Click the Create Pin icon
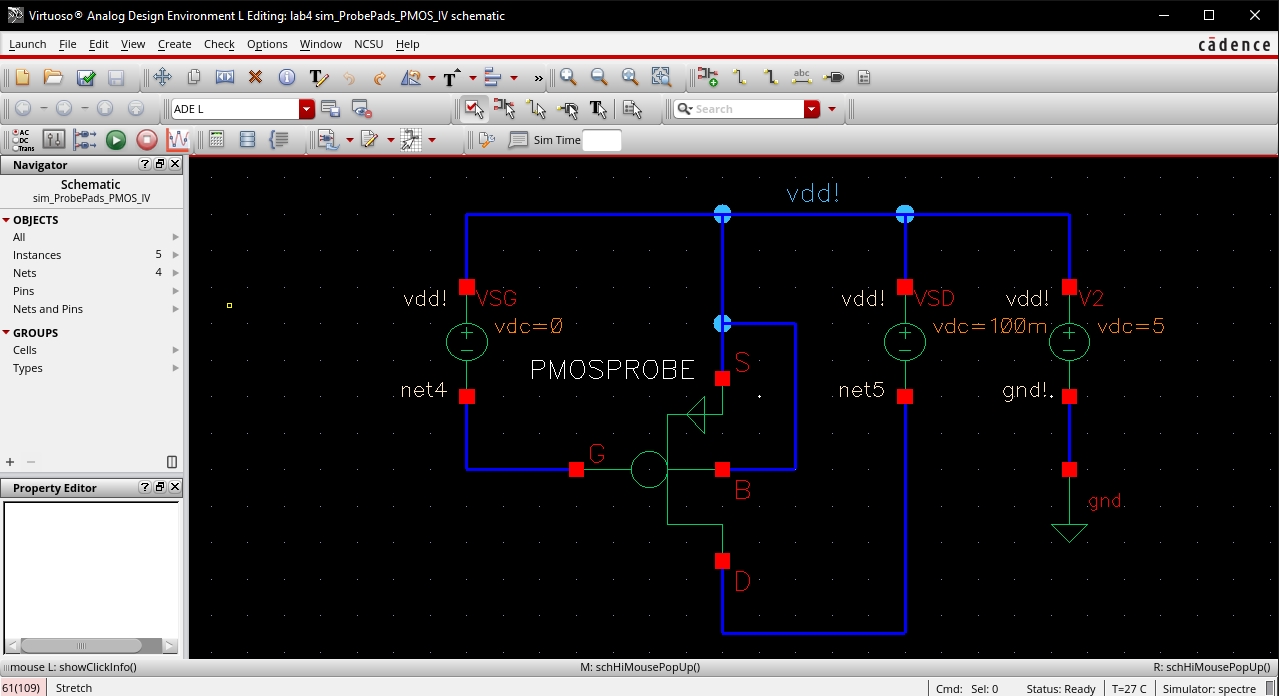1279x696 pixels. point(834,78)
